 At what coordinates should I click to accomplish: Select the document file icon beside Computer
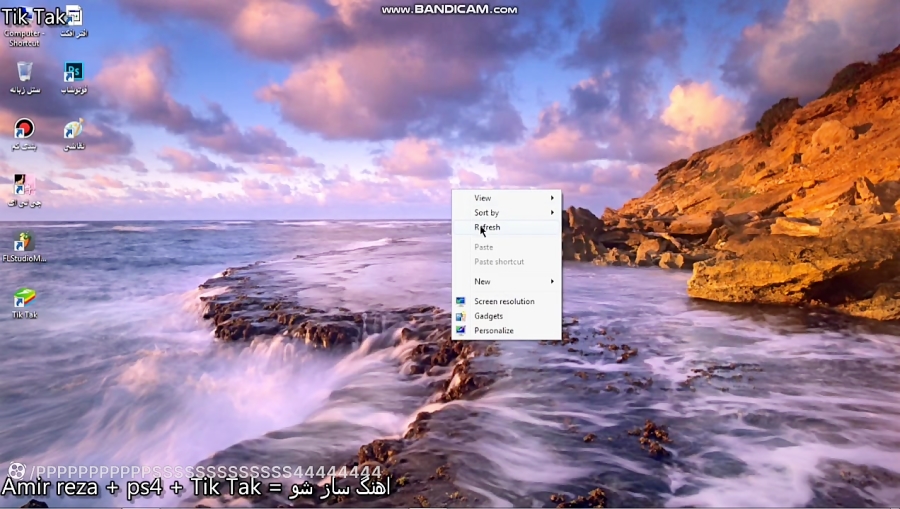73,15
